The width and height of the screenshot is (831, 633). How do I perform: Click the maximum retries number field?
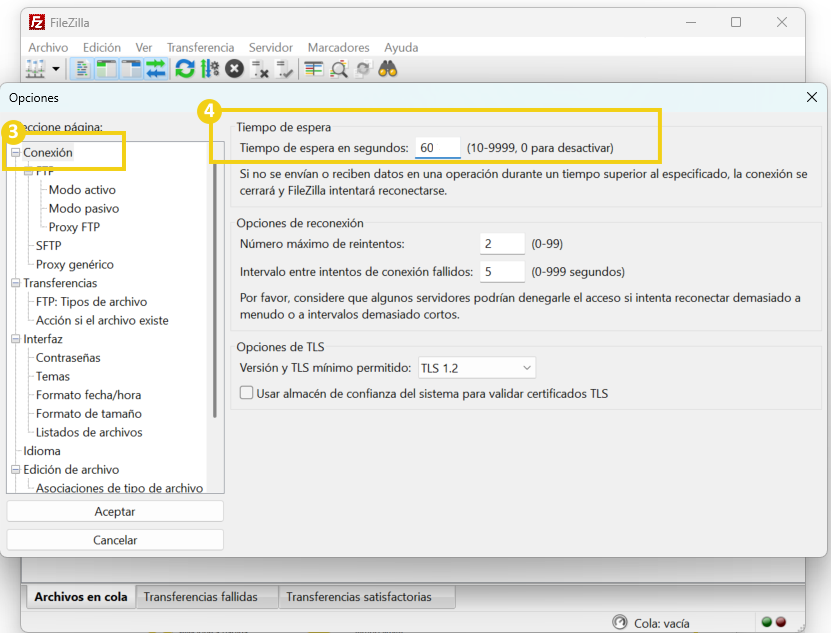tap(501, 244)
